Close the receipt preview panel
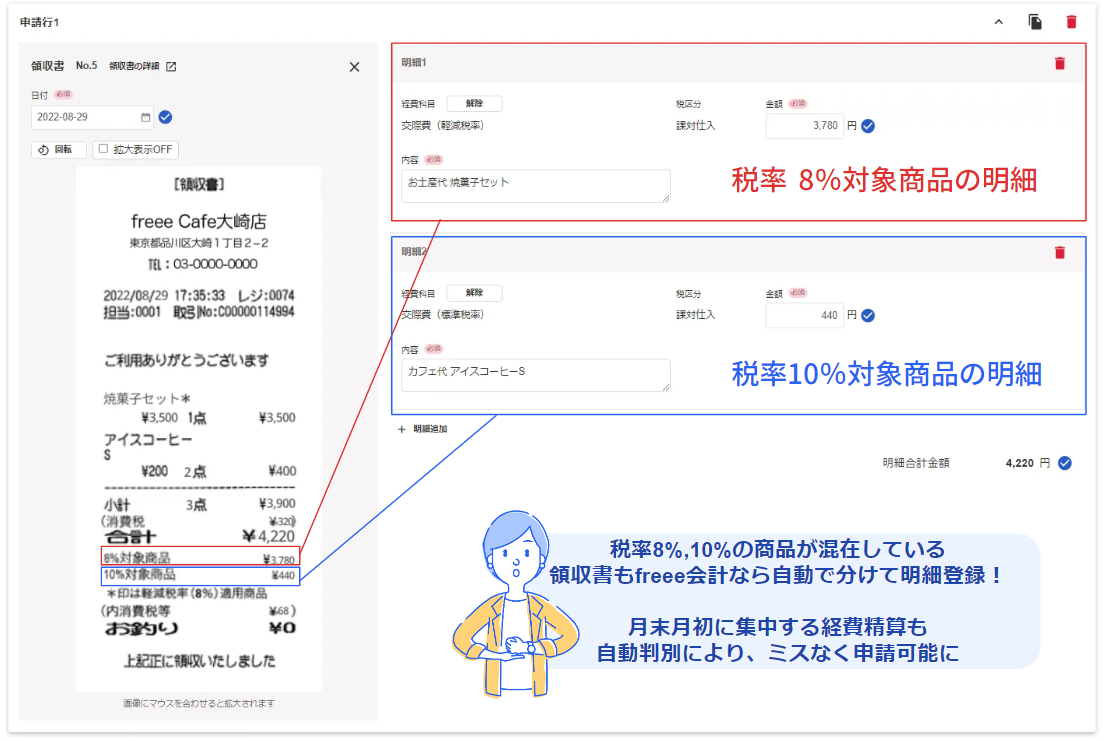Image resolution: width=1106 pixels, height=741 pixels. [x=354, y=66]
